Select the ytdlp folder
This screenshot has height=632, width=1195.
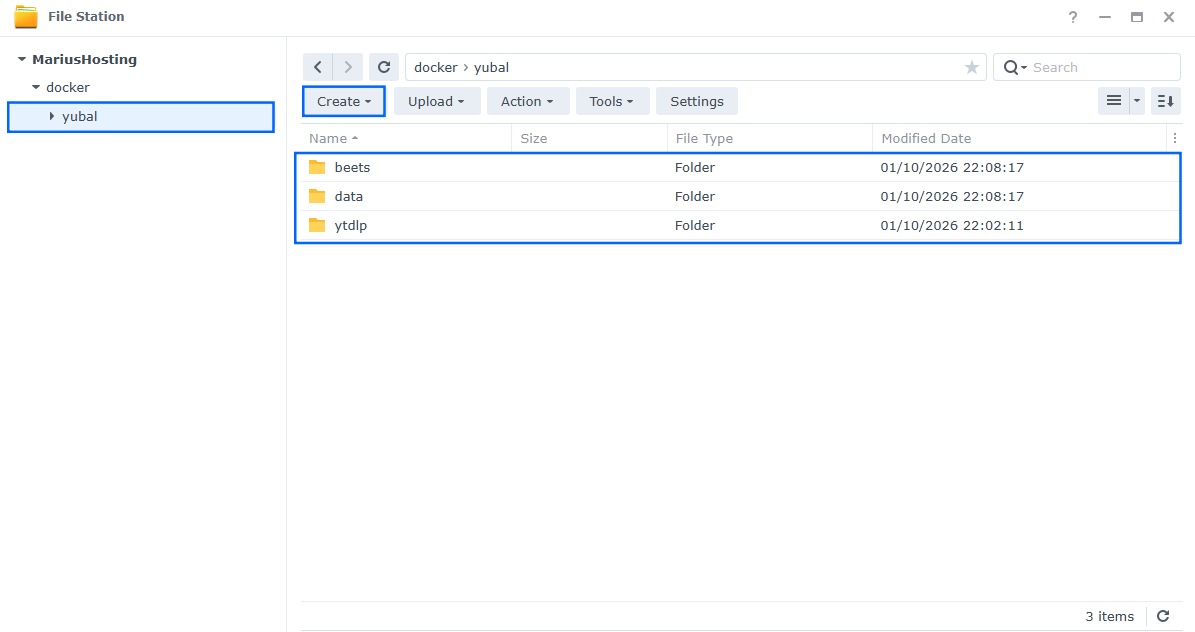[x=353, y=225]
